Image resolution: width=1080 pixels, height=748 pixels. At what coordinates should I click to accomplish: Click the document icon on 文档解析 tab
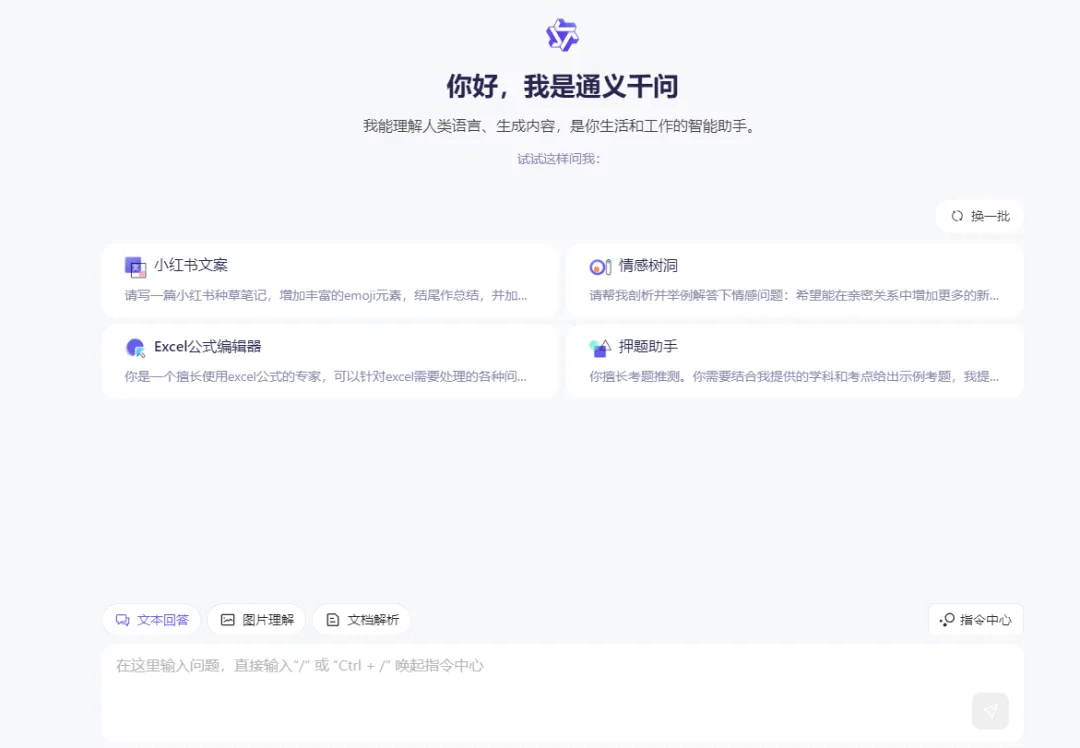click(332, 619)
